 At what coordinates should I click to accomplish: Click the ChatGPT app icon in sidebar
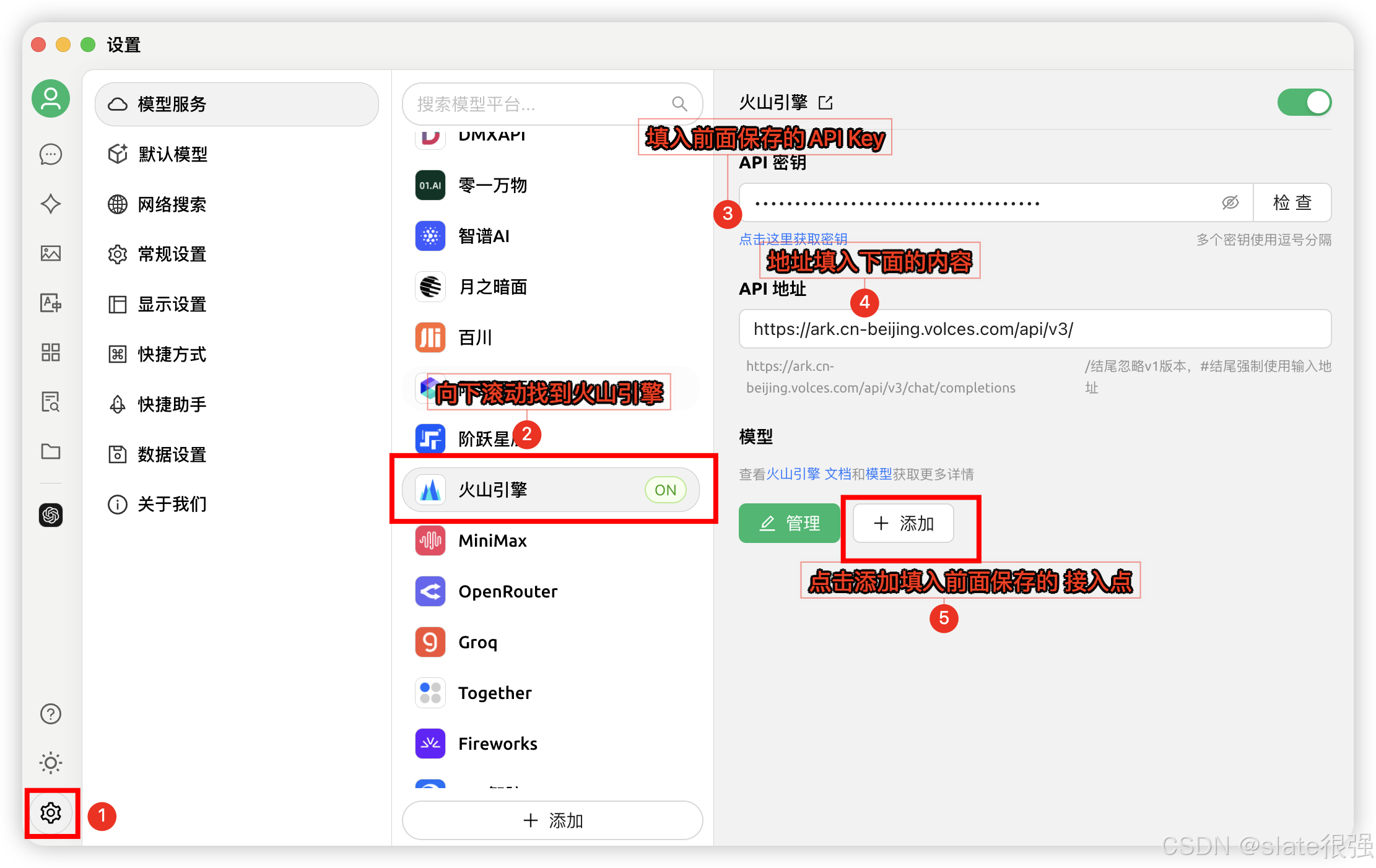(51, 515)
